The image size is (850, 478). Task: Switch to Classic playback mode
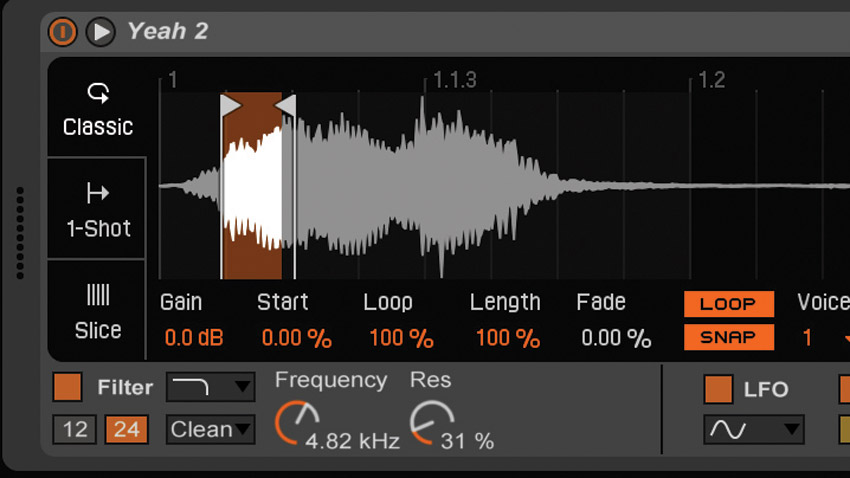click(x=98, y=108)
